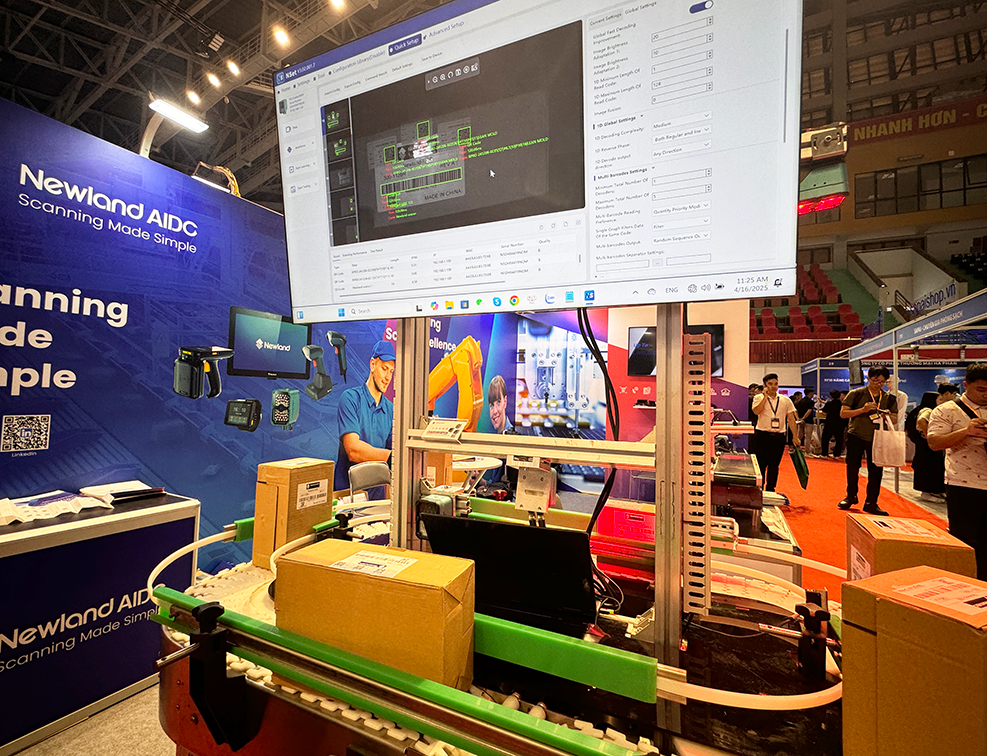Open the notification bell in the taskbar
The width and height of the screenshot is (987, 756).
[x=778, y=282]
